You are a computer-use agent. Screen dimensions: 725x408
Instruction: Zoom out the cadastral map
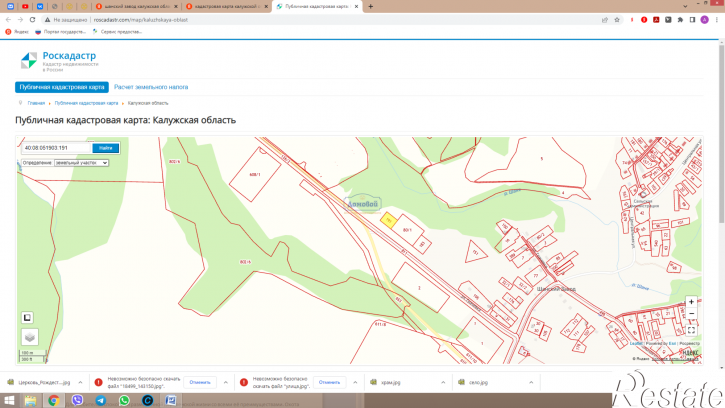tap(691, 314)
